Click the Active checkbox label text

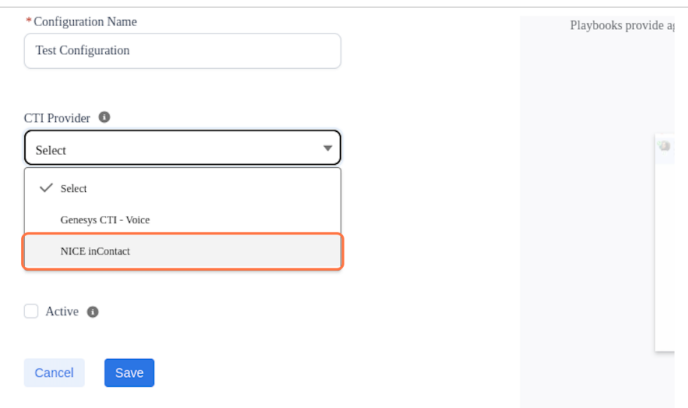pyautogui.click(x=62, y=312)
